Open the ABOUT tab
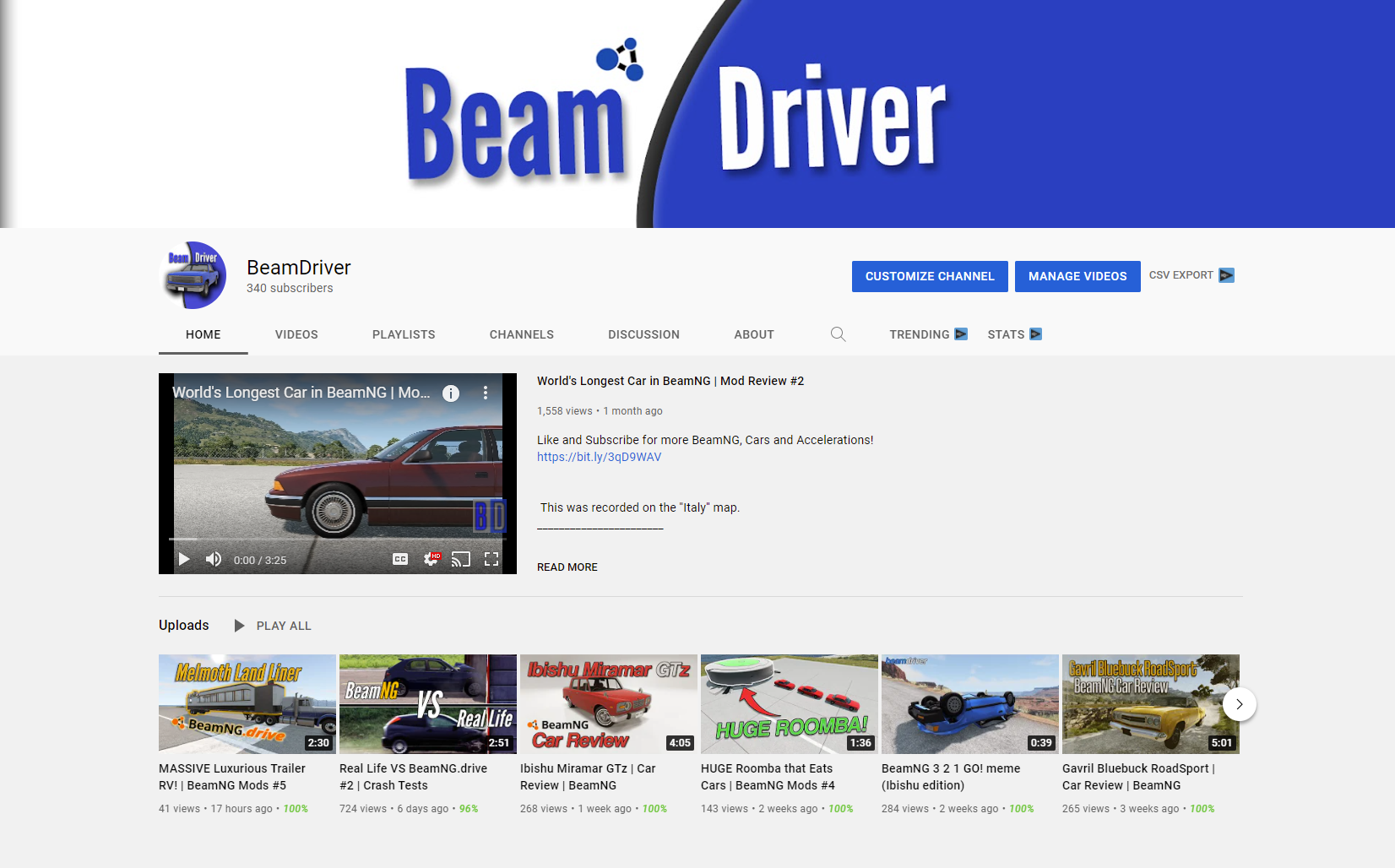 (x=754, y=334)
